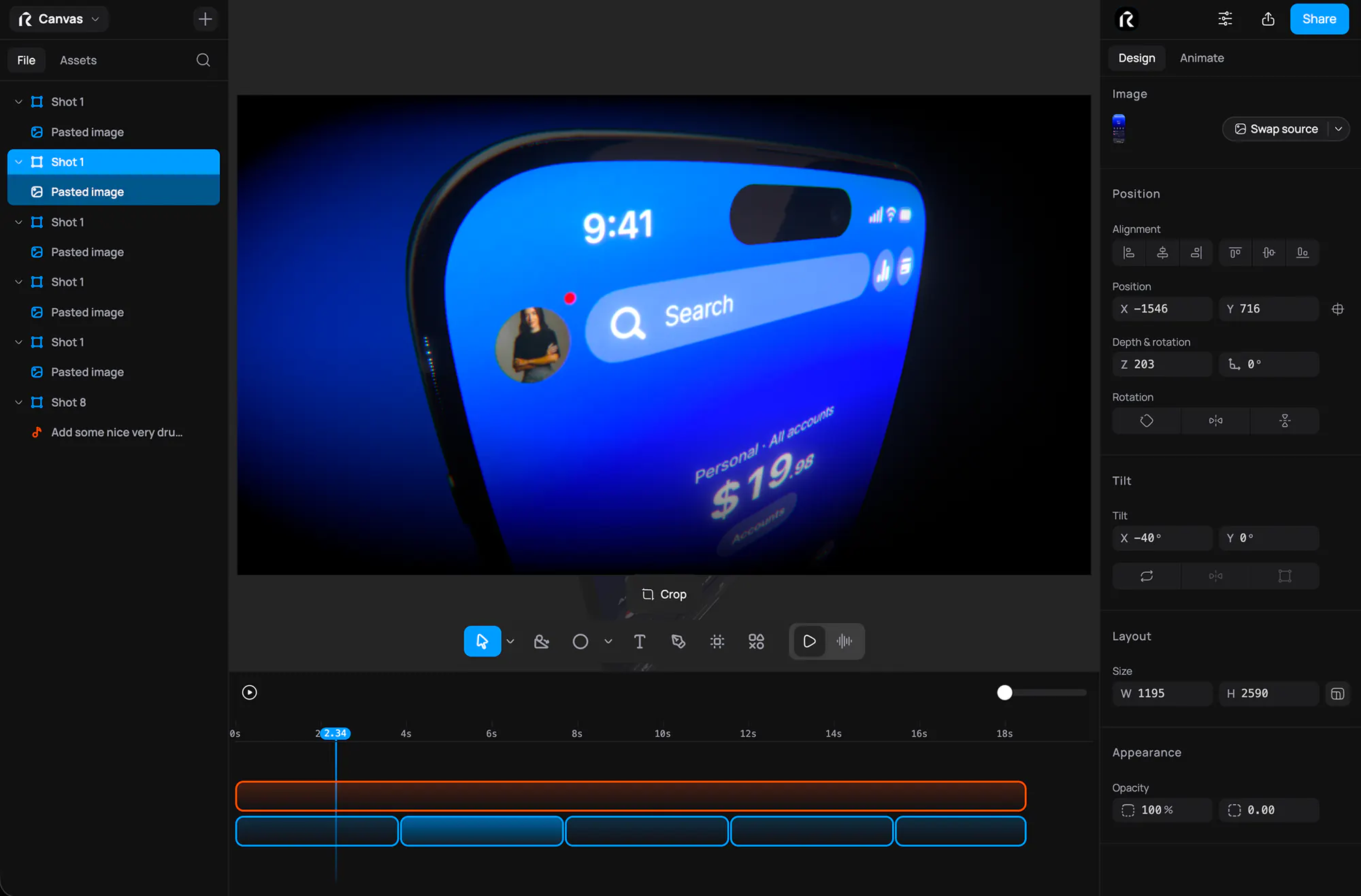Click the image source thumbnail

[1119, 129]
